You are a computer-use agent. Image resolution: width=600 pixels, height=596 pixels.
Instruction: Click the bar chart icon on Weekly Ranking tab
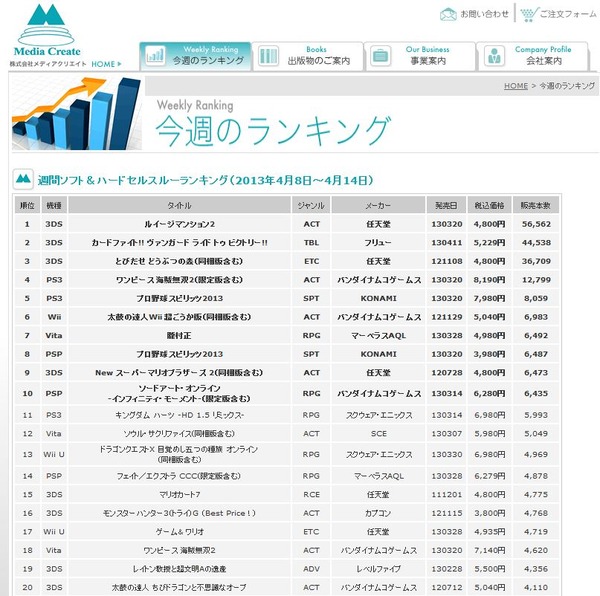(155, 56)
